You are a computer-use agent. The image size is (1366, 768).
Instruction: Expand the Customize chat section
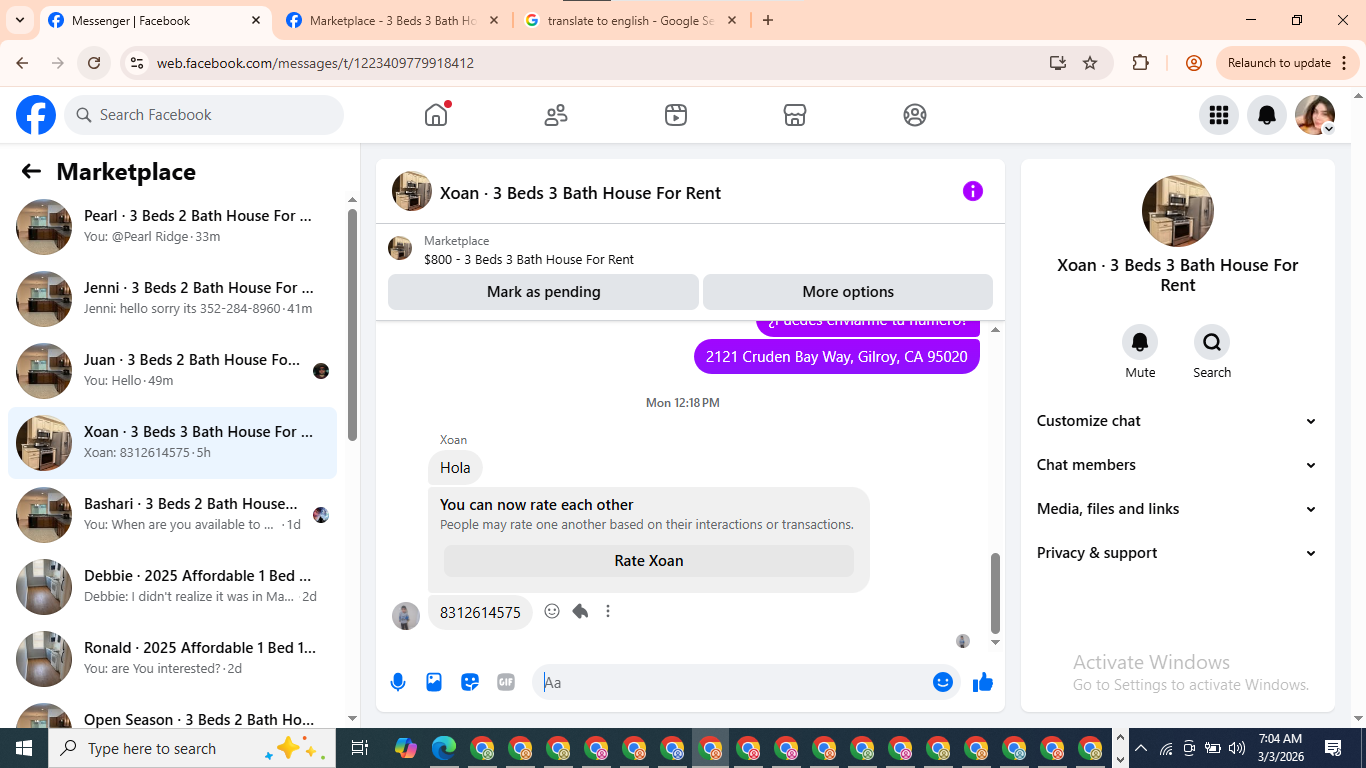[1178, 421]
